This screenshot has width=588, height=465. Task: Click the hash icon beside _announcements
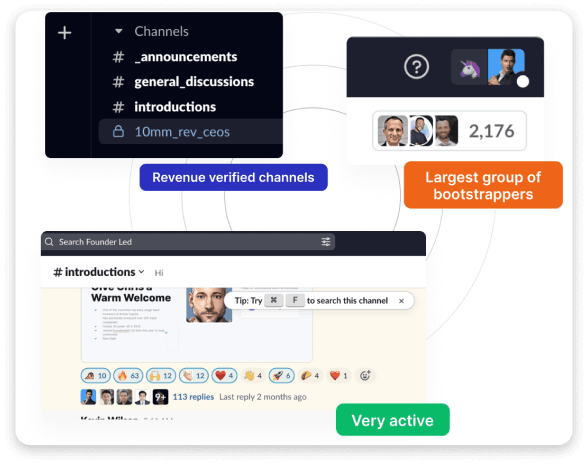tap(118, 57)
